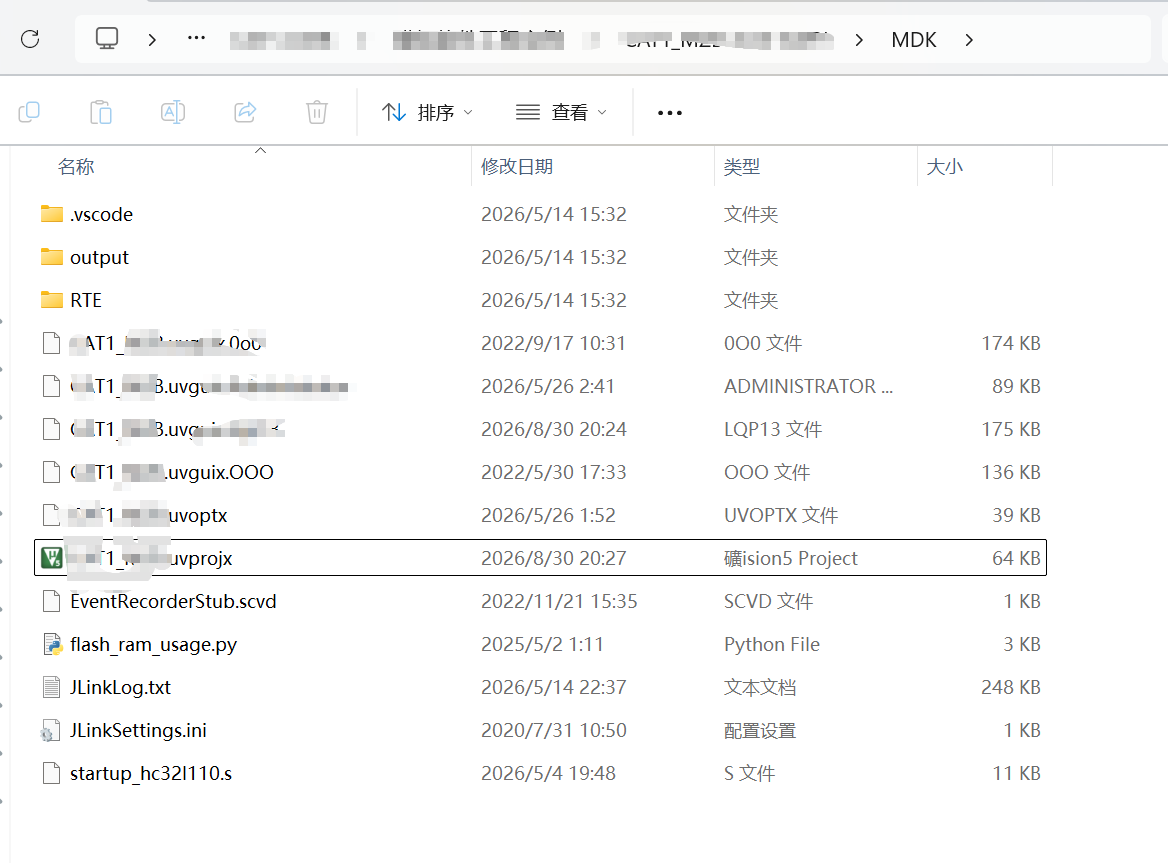Image resolution: width=1168 pixels, height=863 pixels.
Task: Expand the chevron before MDK breadcrumb
Action: 860,39
